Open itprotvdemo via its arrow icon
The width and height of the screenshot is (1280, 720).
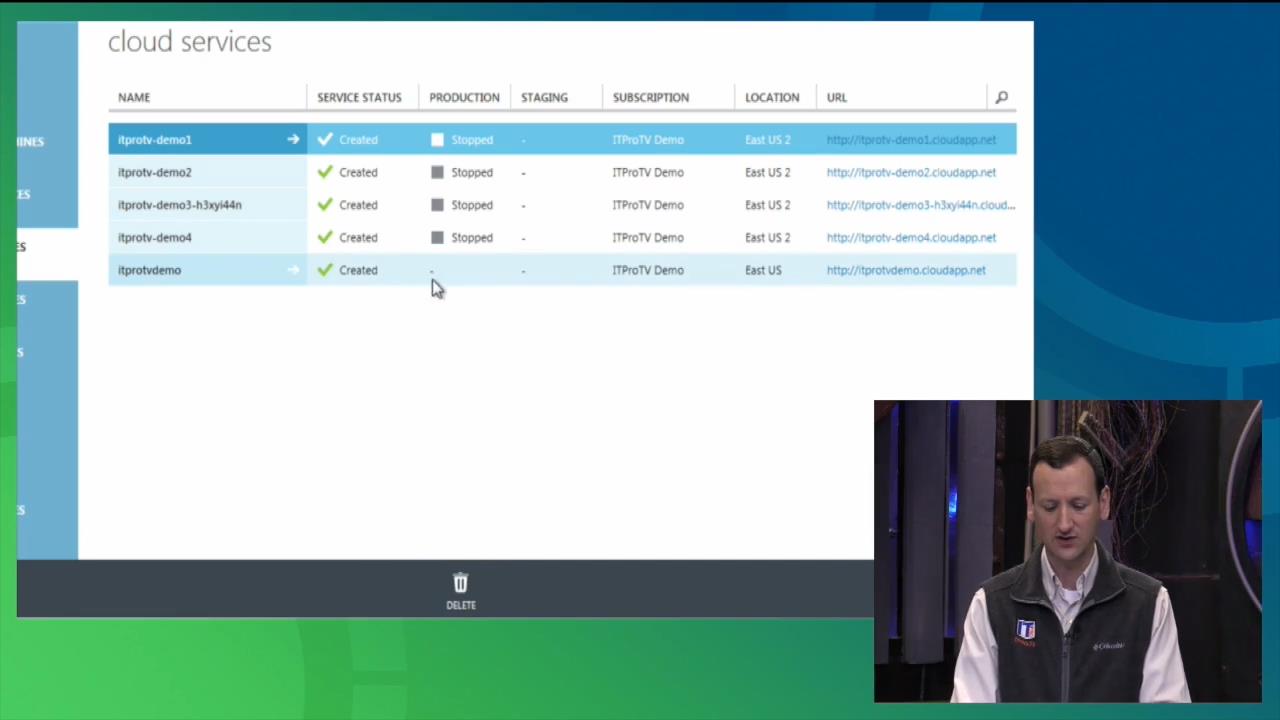click(x=293, y=270)
